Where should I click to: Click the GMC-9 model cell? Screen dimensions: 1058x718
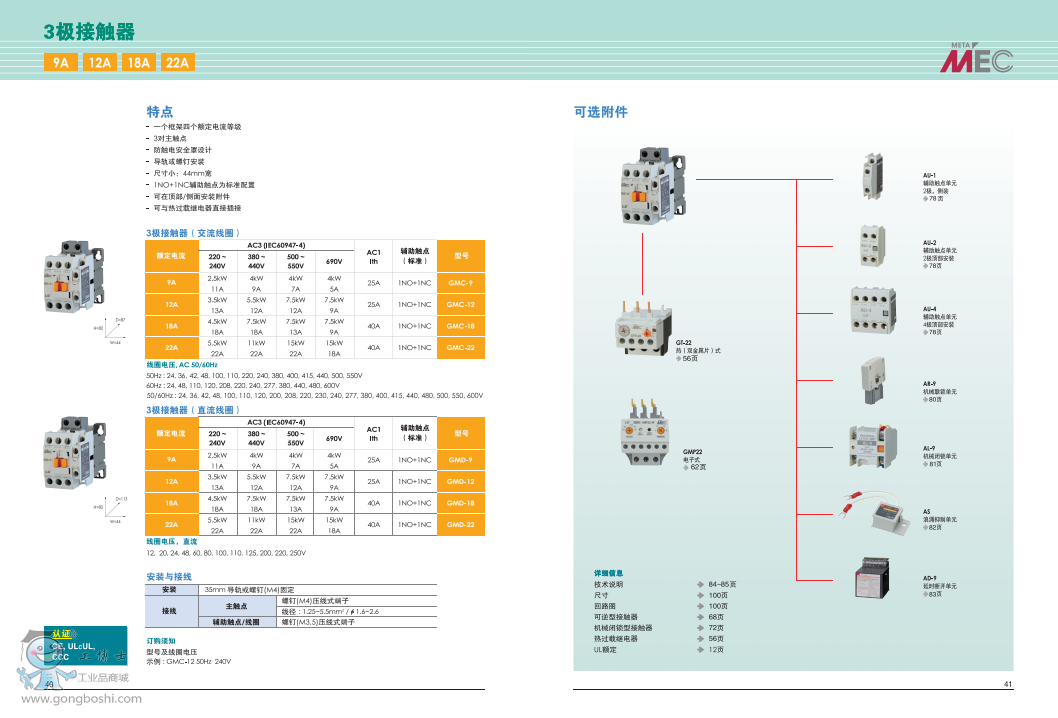pos(460,283)
